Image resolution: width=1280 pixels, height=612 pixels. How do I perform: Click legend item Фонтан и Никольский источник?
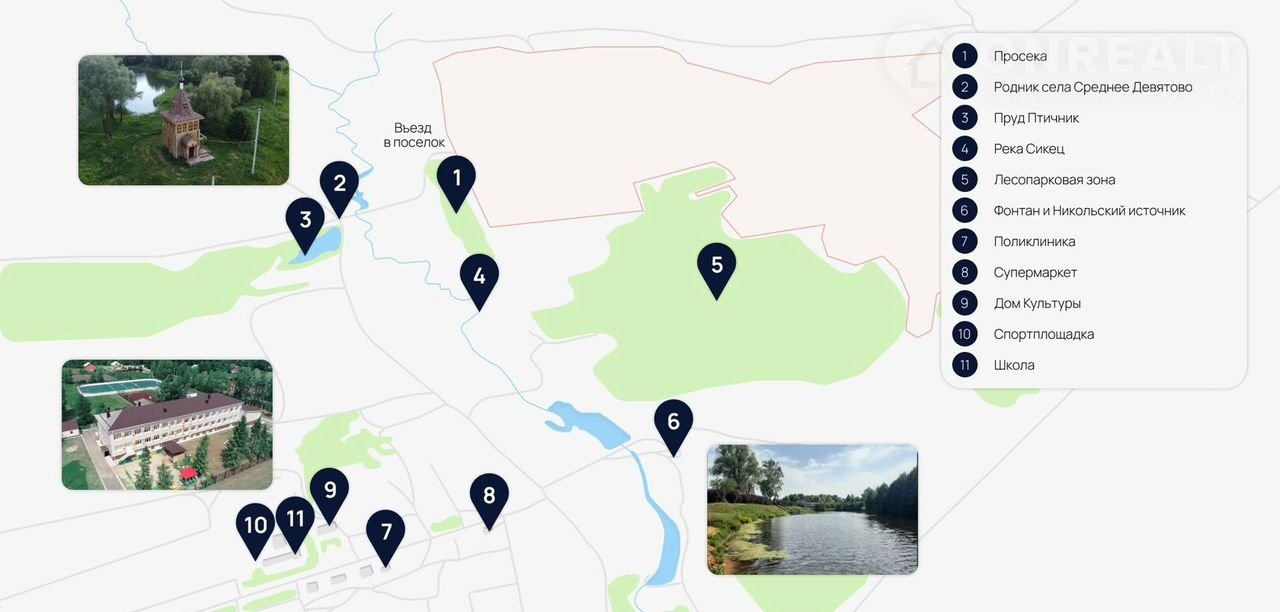(1089, 211)
